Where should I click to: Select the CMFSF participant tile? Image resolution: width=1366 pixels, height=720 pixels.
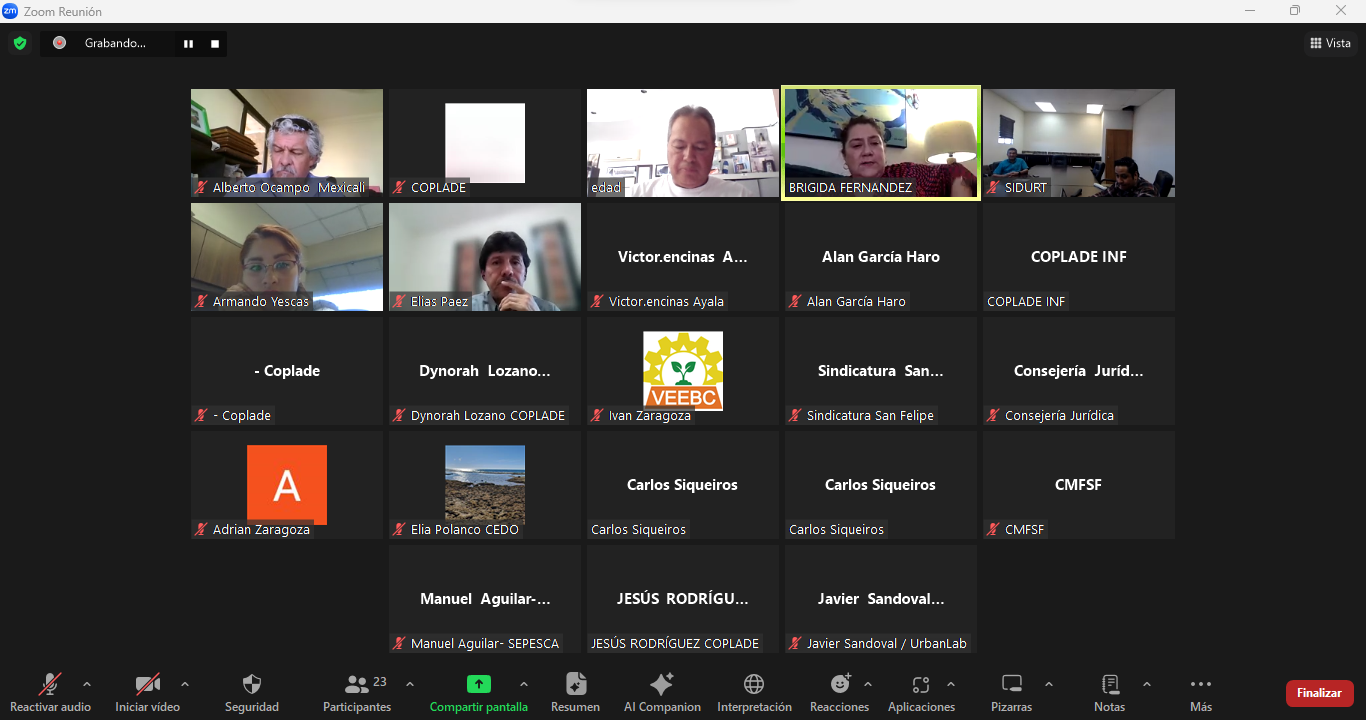(1079, 485)
